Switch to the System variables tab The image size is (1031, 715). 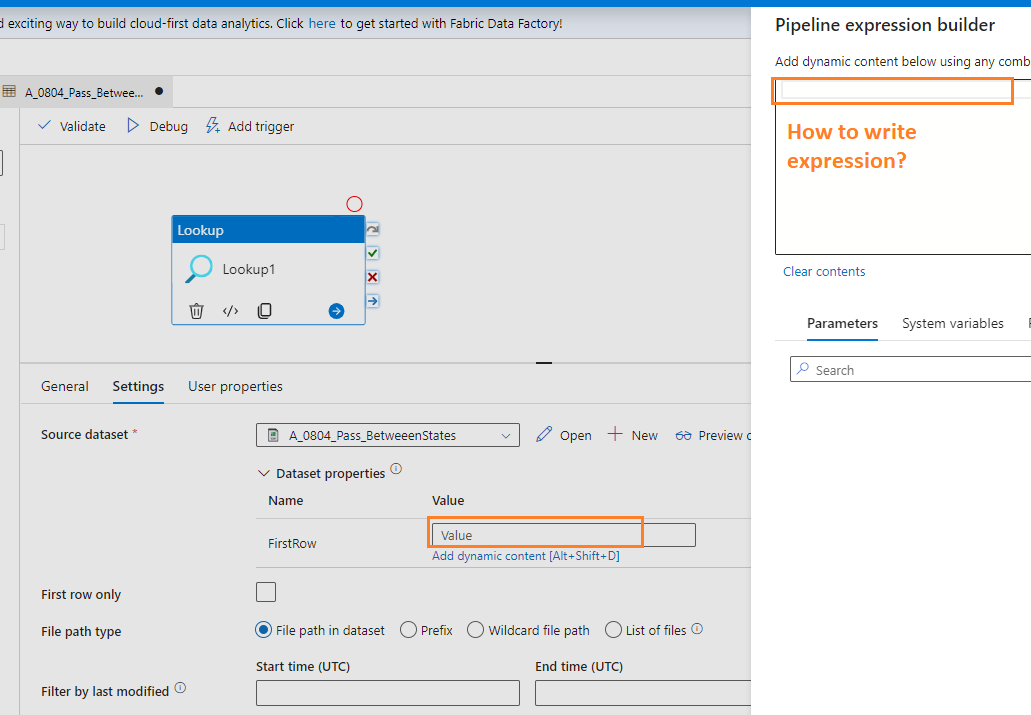(x=952, y=323)
